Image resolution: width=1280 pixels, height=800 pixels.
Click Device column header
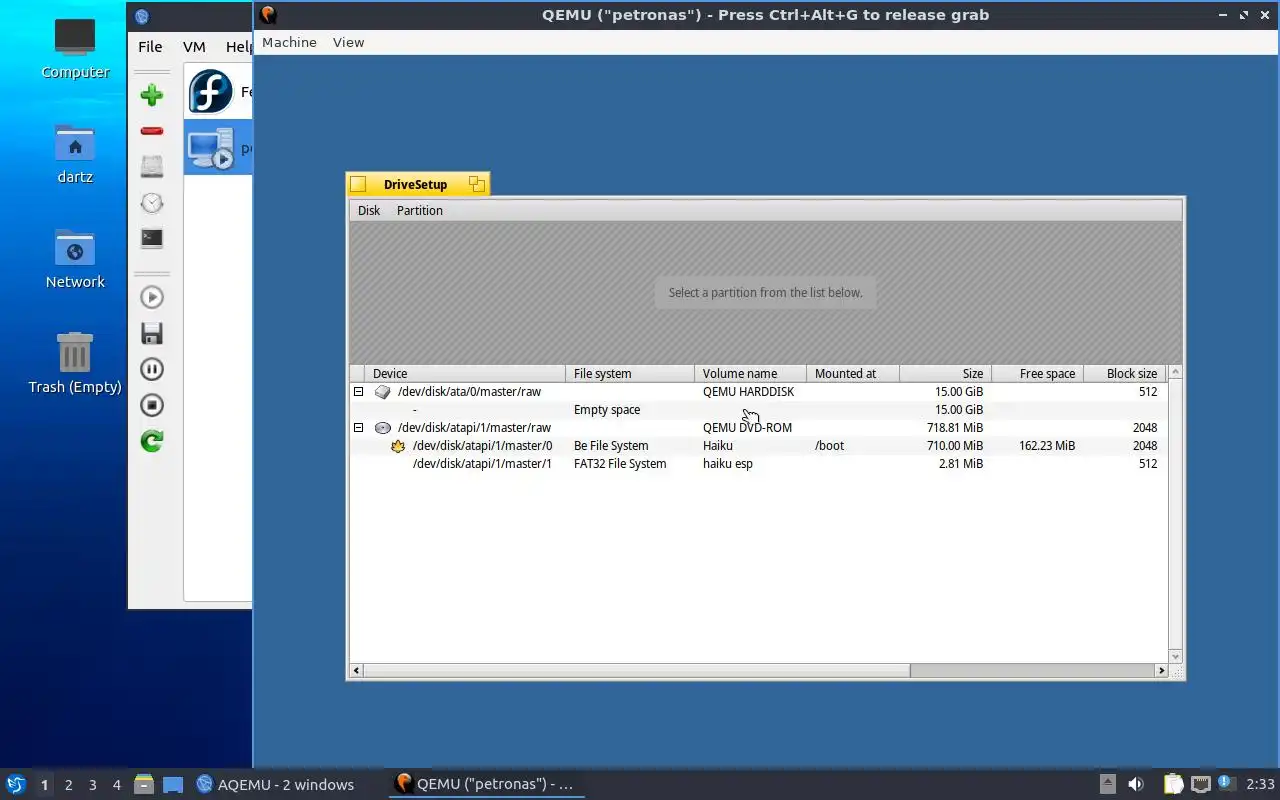point(465,373)
